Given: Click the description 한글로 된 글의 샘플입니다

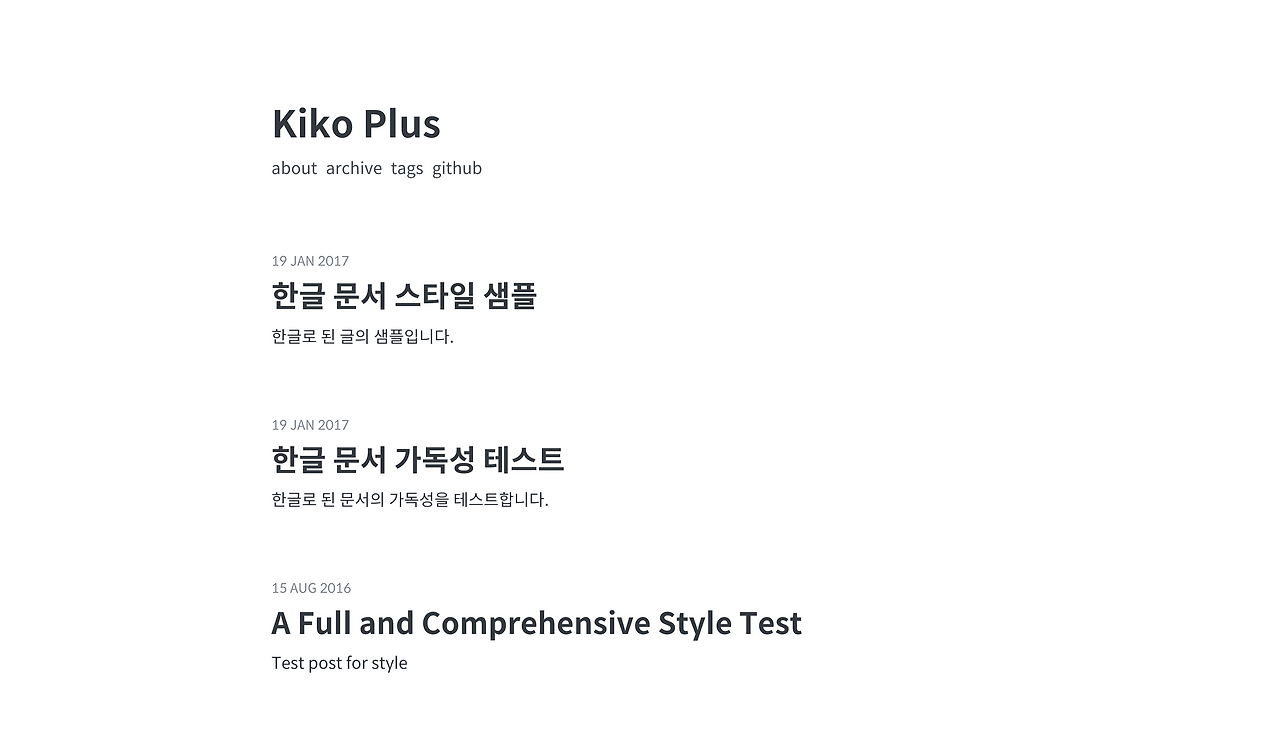Looking at the screenshot, I should pos(362,336).
